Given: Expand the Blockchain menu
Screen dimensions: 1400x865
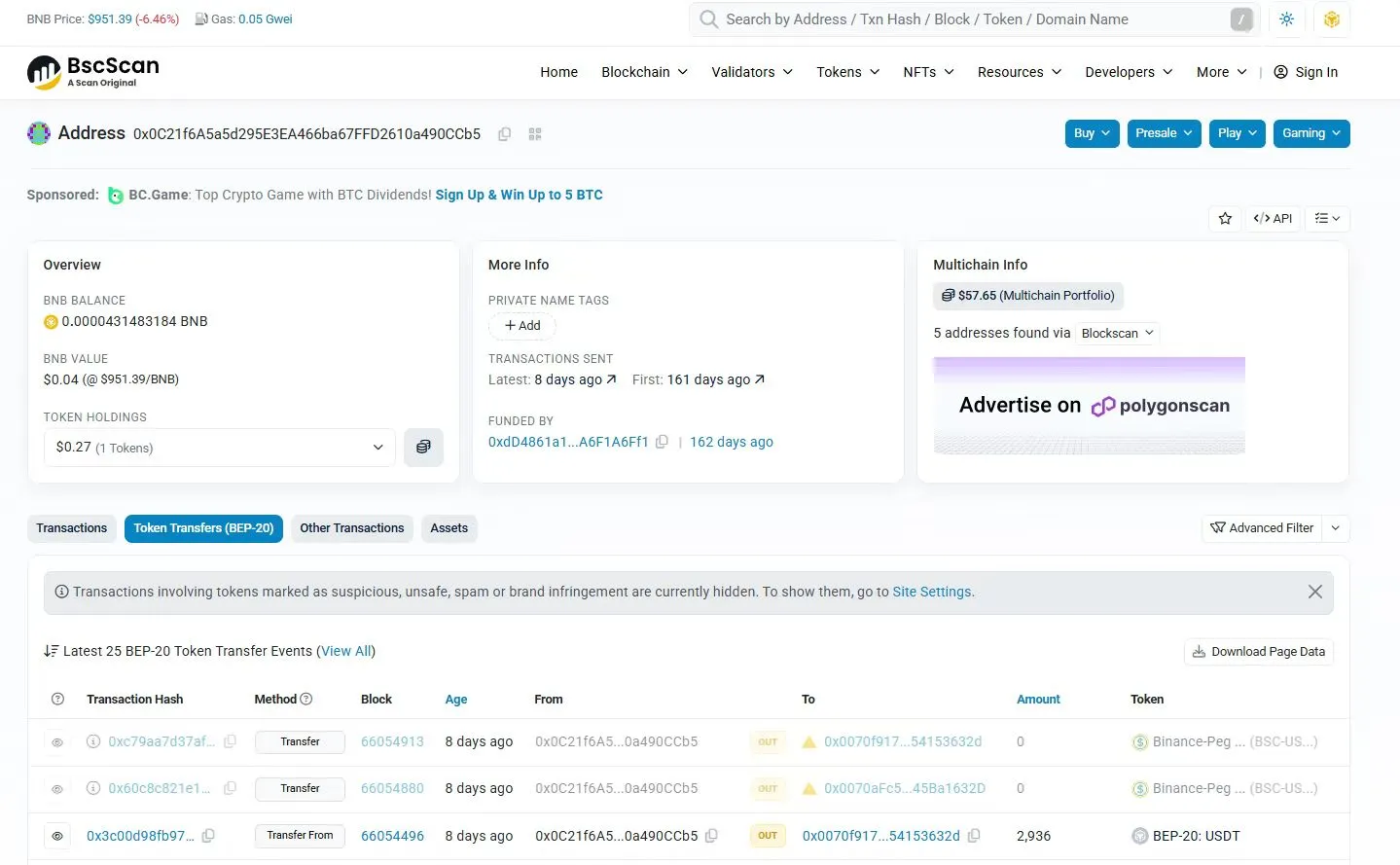Looking at the screenshot, I should (x=644, y=72).
